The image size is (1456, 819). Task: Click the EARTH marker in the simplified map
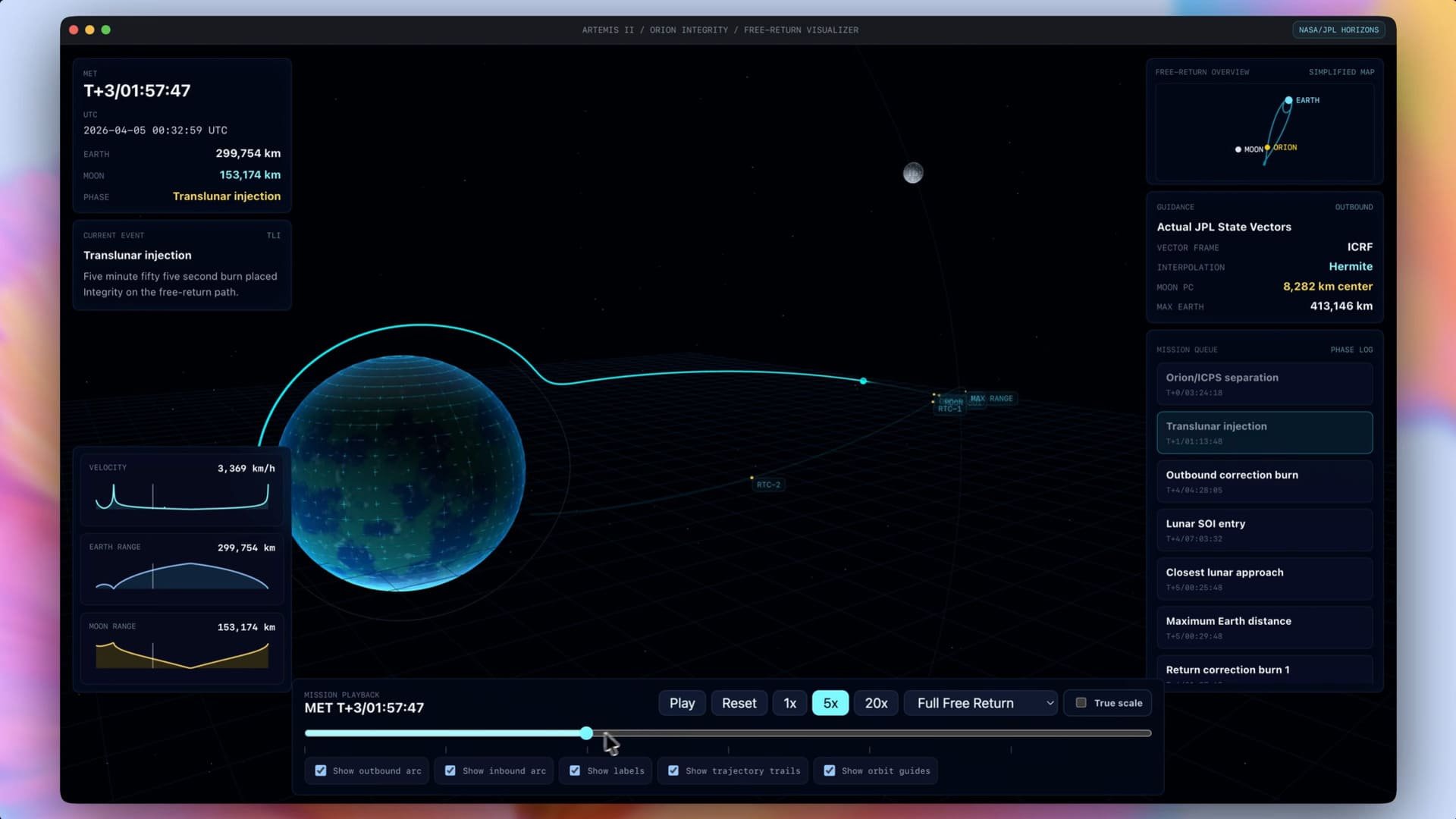coord(1288,100)
